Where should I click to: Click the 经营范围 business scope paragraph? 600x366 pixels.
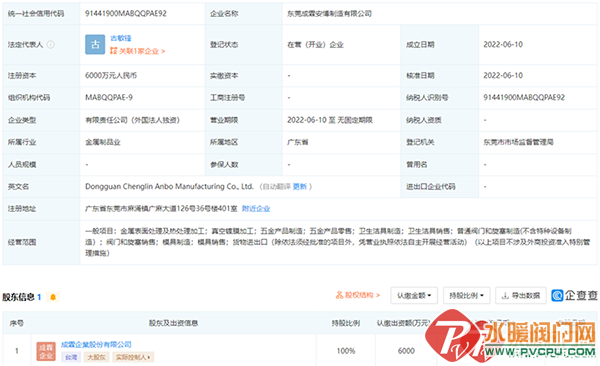coord(338,242)
